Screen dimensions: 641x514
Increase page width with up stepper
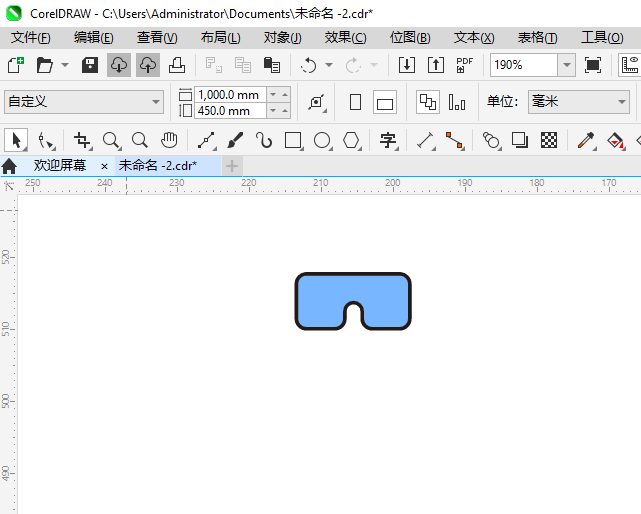point(285,95)
